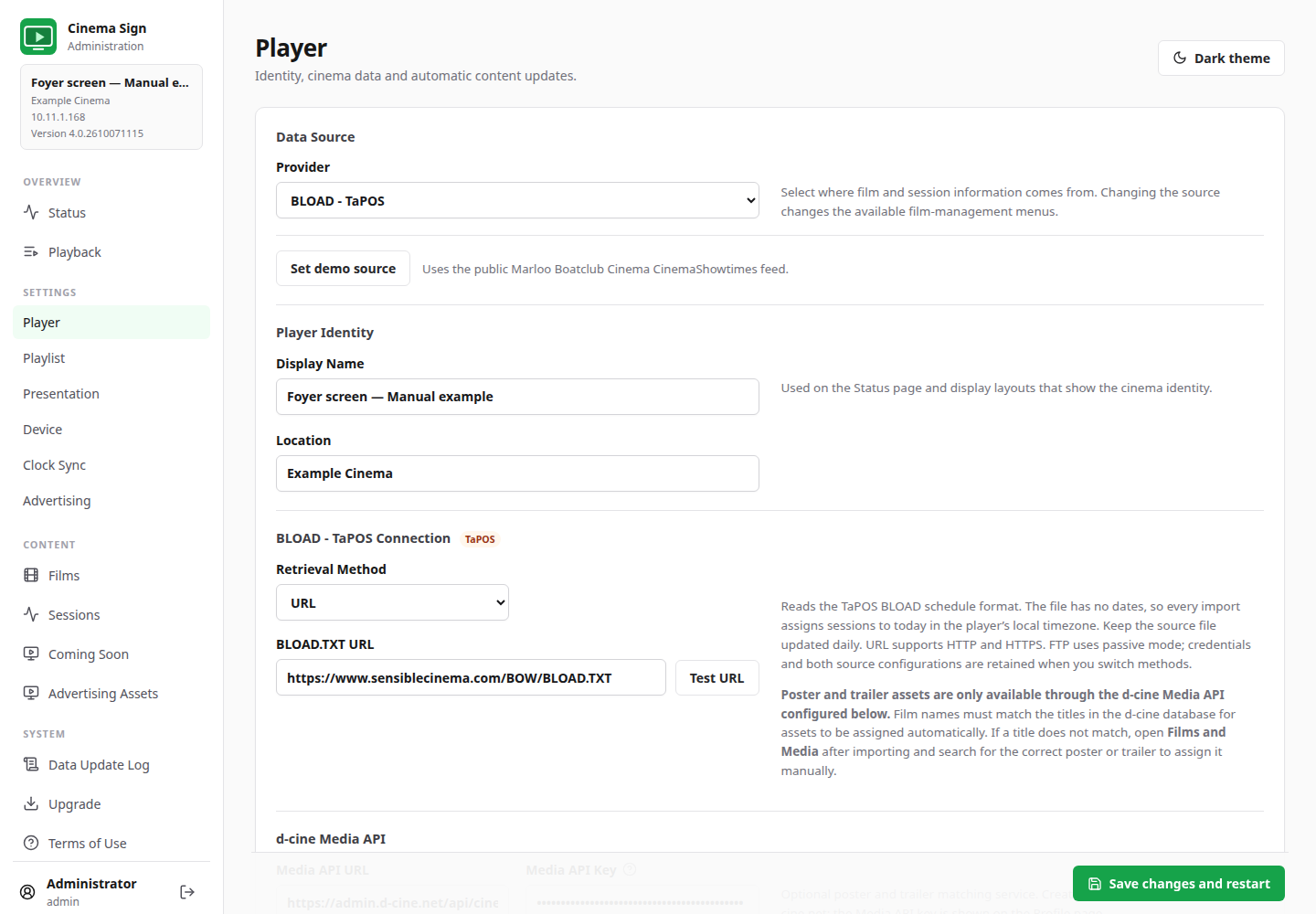Click into the BLOAD.TXT URL field
This screenshot has height=914, width=1316.
471,678
